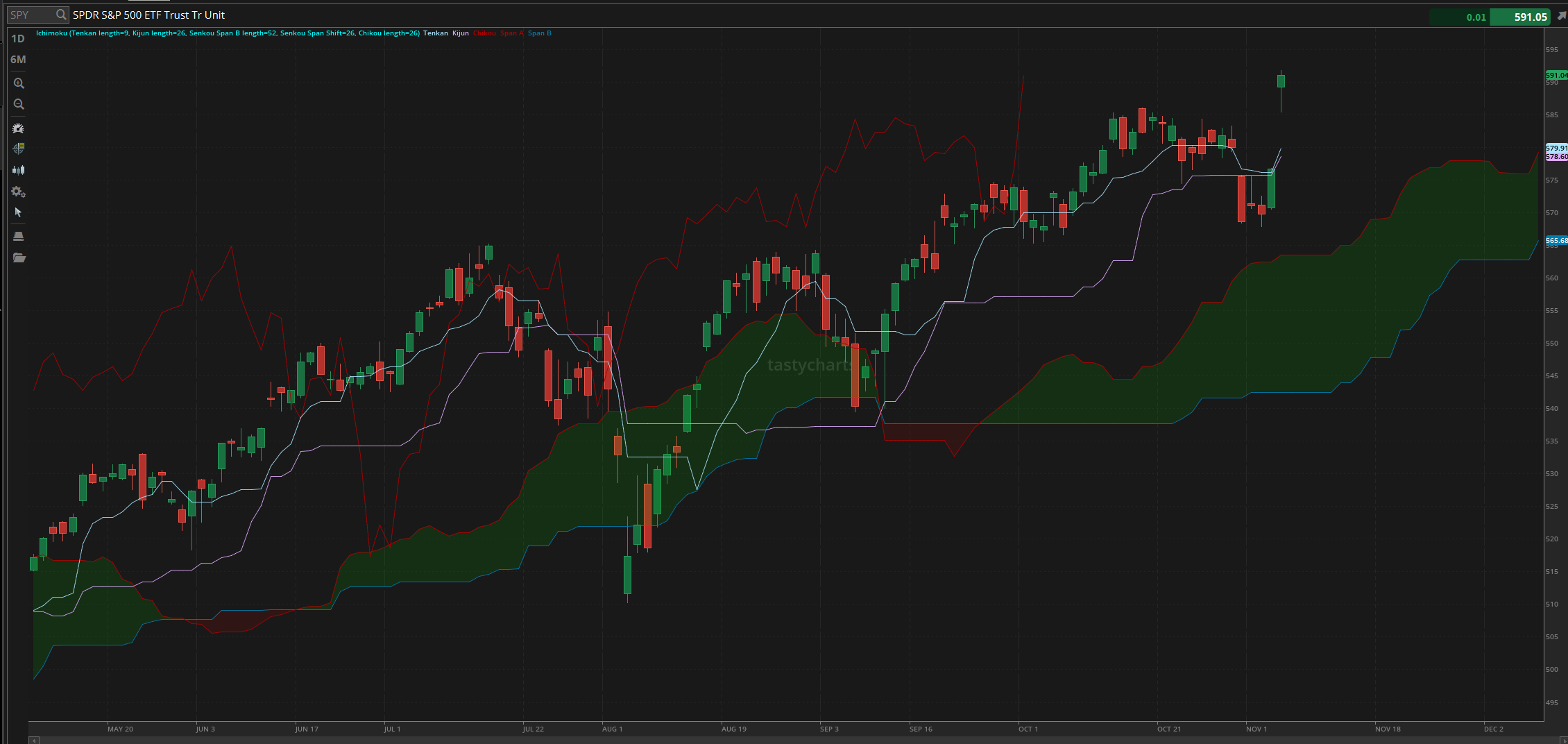1568x744 pixels.
Task: Click the SEP 3 date label
Action: 829,729
